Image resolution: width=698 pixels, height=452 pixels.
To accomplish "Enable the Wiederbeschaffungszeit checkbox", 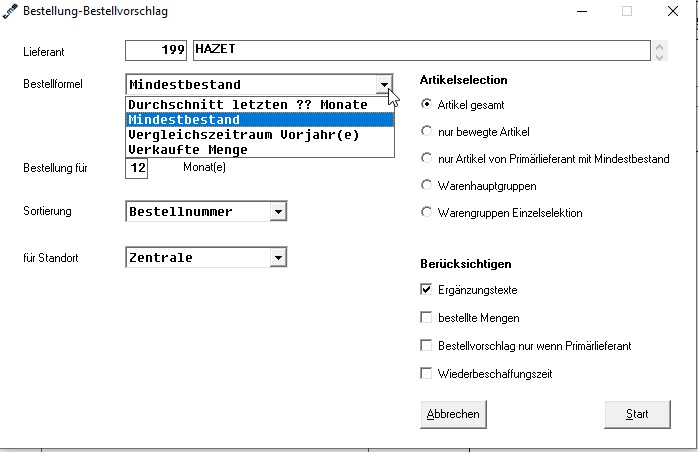I will 426,373.
